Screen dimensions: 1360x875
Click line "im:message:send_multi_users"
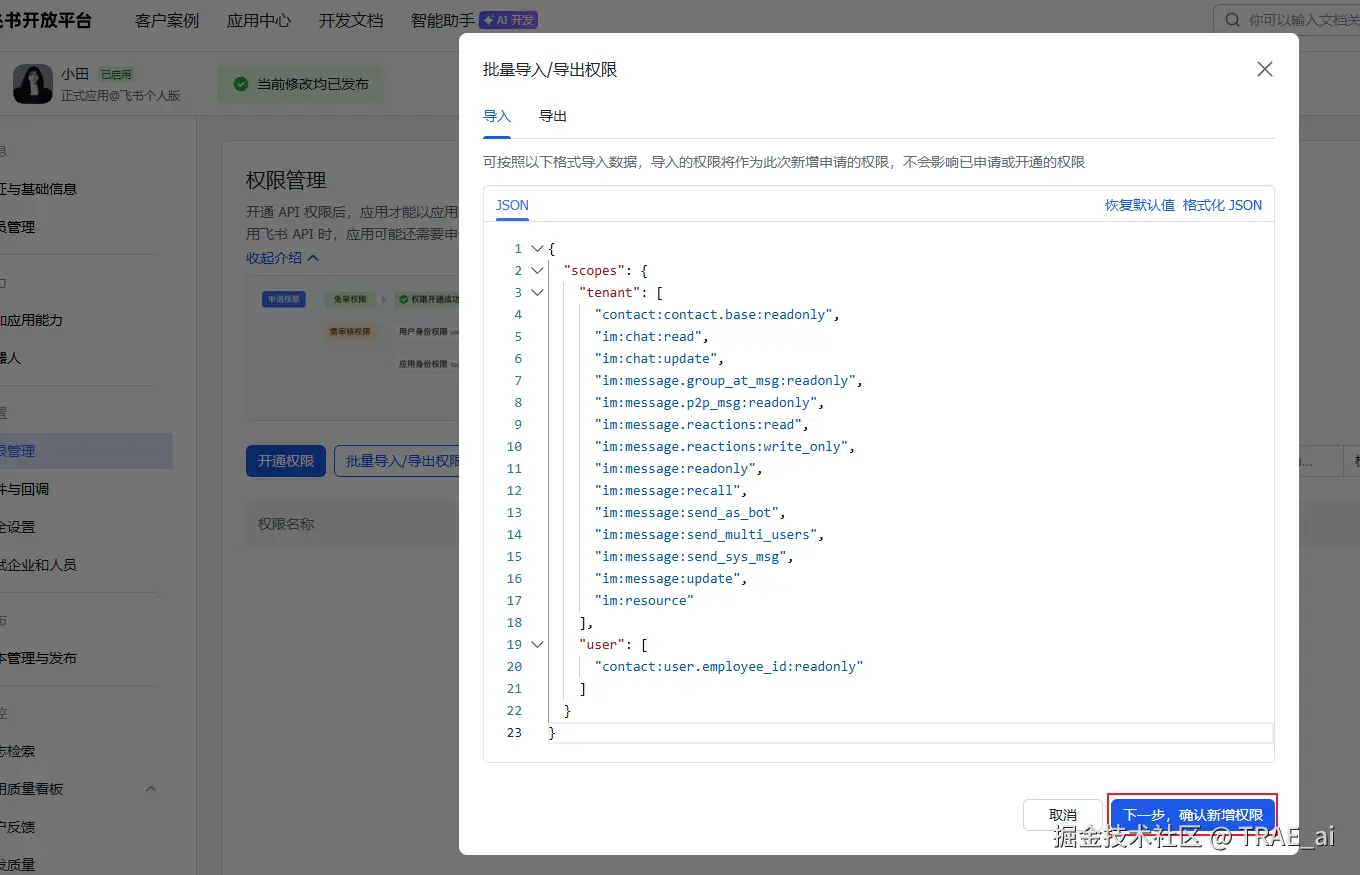[x=705, y=535]
